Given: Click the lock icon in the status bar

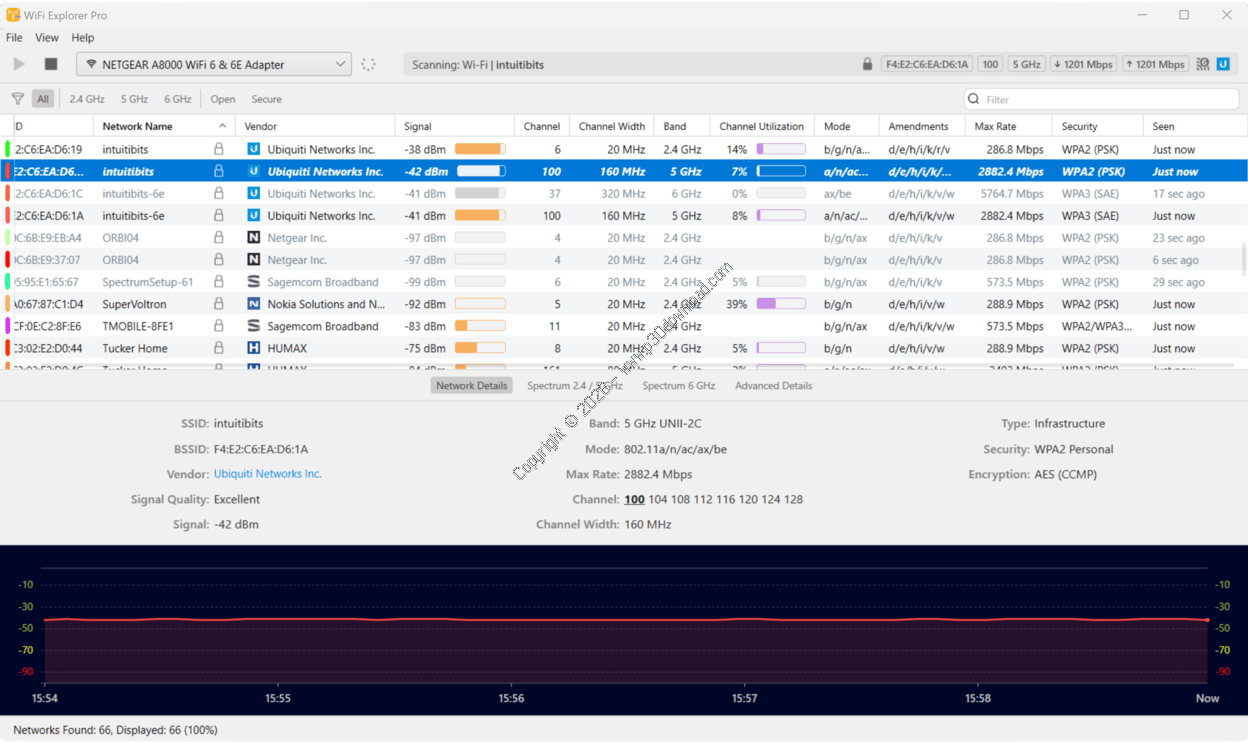Looking at the screenshot, I should click(867, 64).
